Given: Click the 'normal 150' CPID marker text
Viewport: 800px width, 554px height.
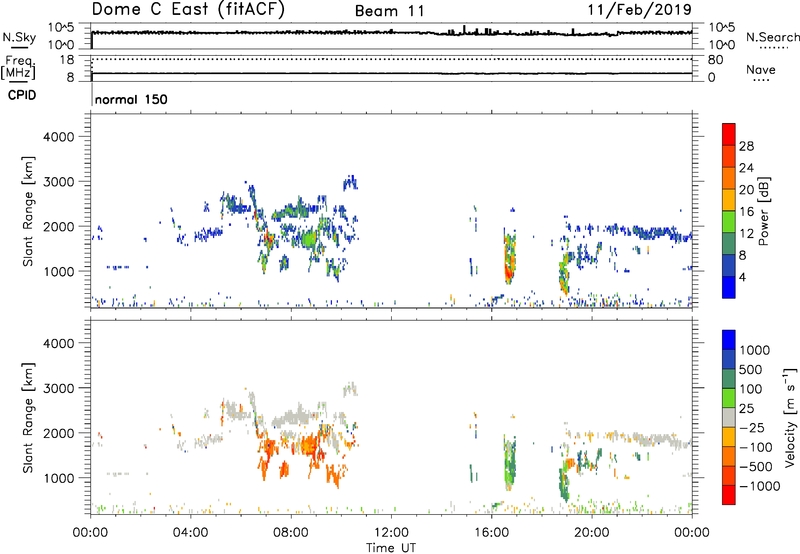Looking at the screenshot, I should (131, 99).
